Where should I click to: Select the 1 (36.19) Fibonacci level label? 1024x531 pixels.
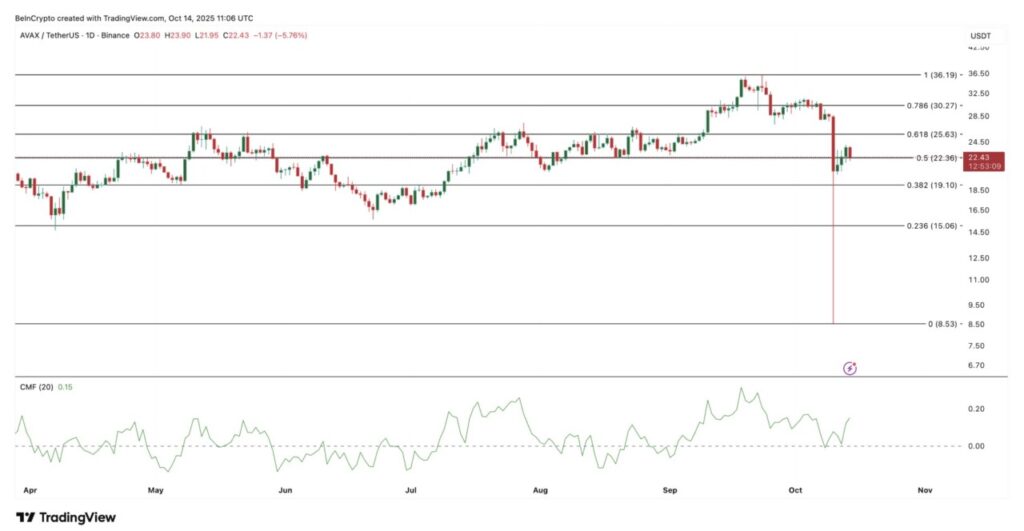coord(940,75)
